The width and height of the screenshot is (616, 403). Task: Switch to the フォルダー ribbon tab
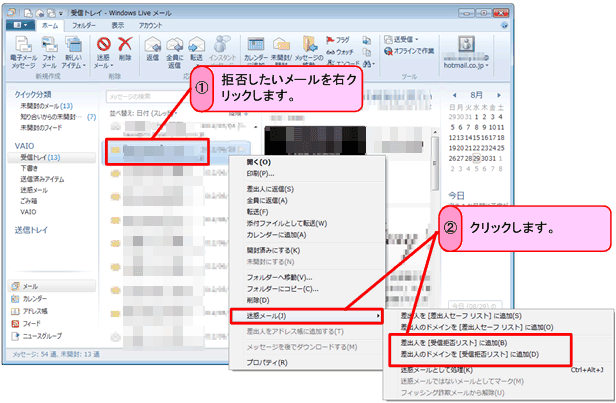tap(84, 25)
